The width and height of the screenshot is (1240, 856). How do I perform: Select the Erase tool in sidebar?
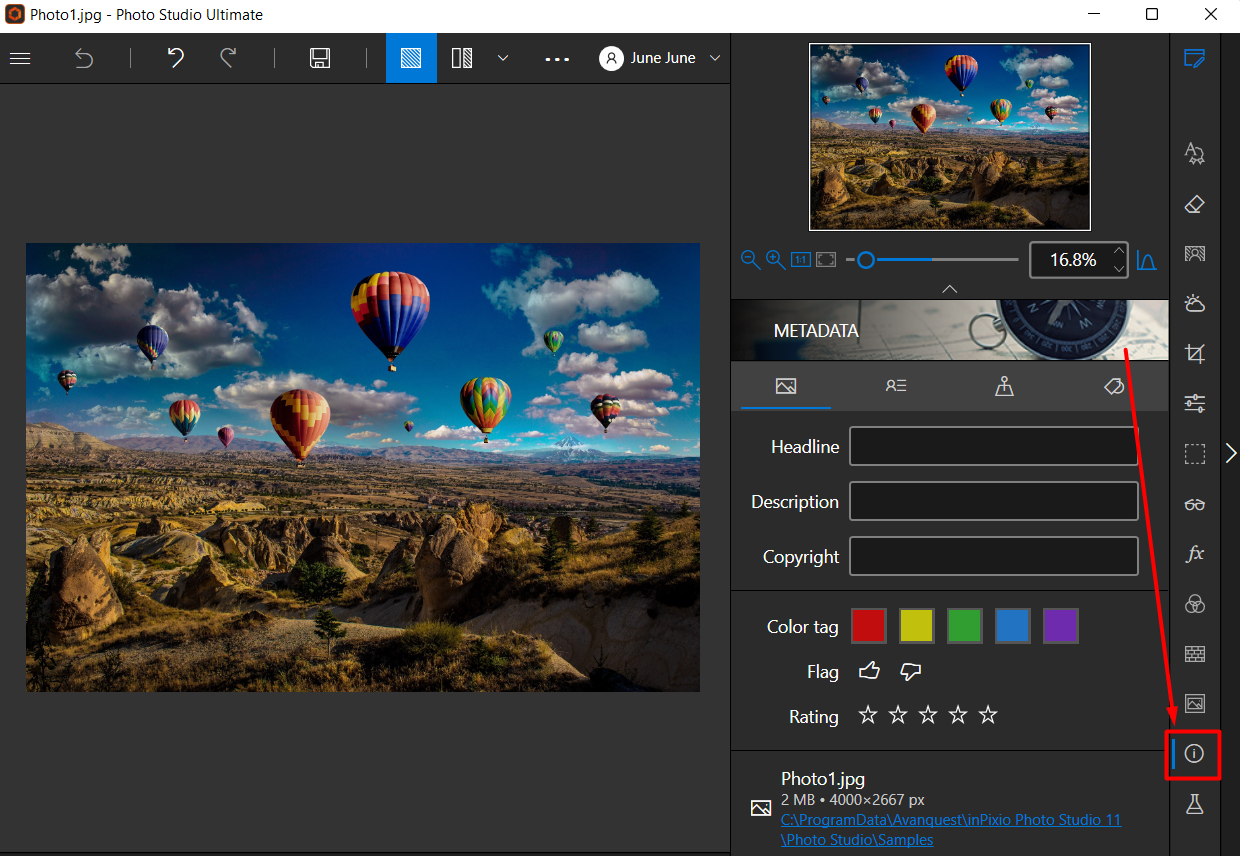click(x=1194, y=204)
